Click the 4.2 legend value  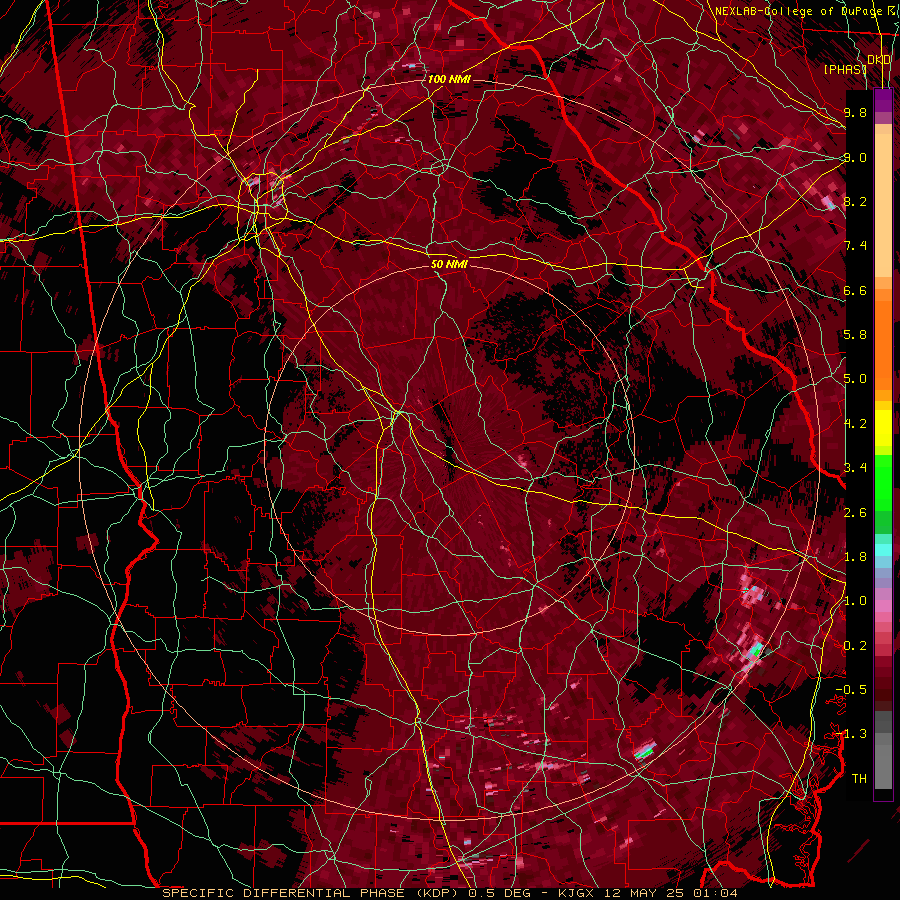855,424
